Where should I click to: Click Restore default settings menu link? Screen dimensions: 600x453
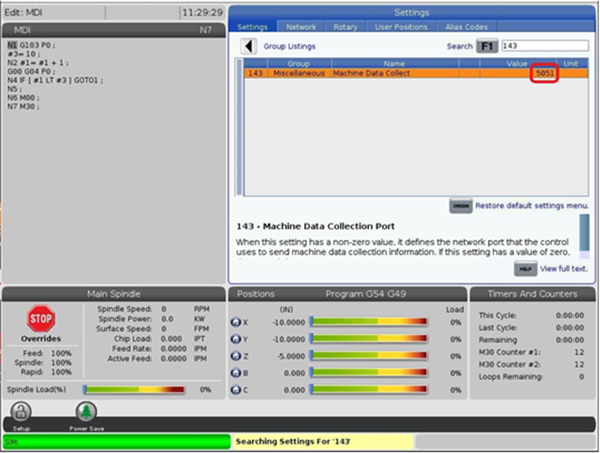(x=532, y=206)
